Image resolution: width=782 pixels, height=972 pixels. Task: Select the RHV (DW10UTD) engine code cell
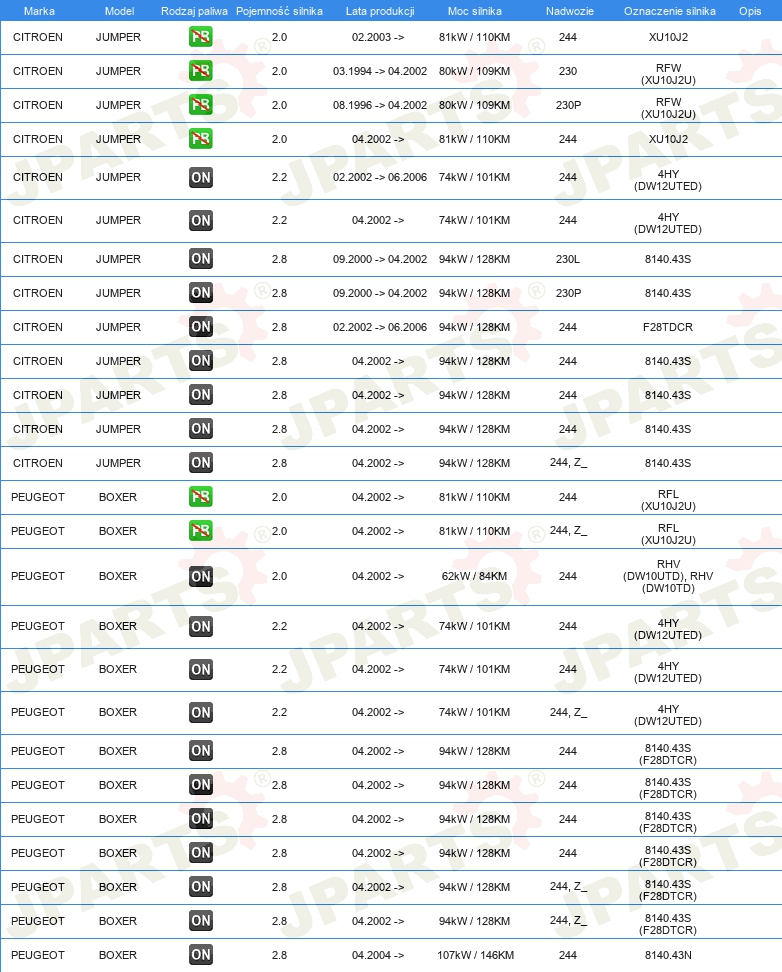coord(668,577)
